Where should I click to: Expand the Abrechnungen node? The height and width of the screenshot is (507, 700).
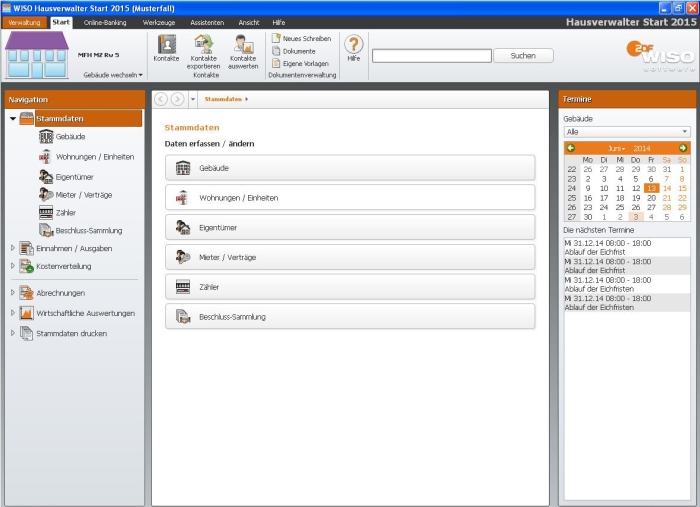12,292
